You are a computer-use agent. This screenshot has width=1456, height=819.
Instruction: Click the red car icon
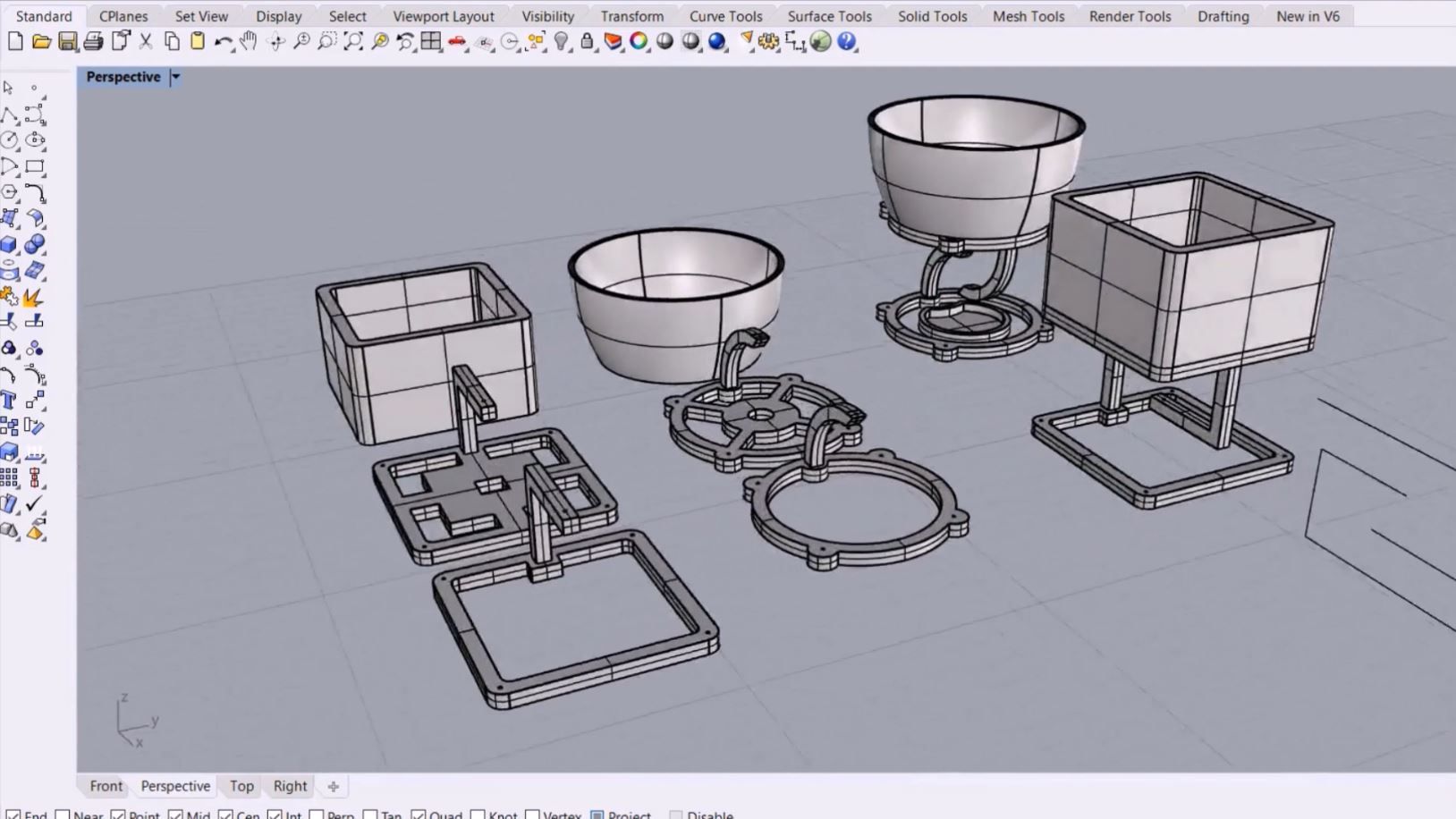(457, 41)
